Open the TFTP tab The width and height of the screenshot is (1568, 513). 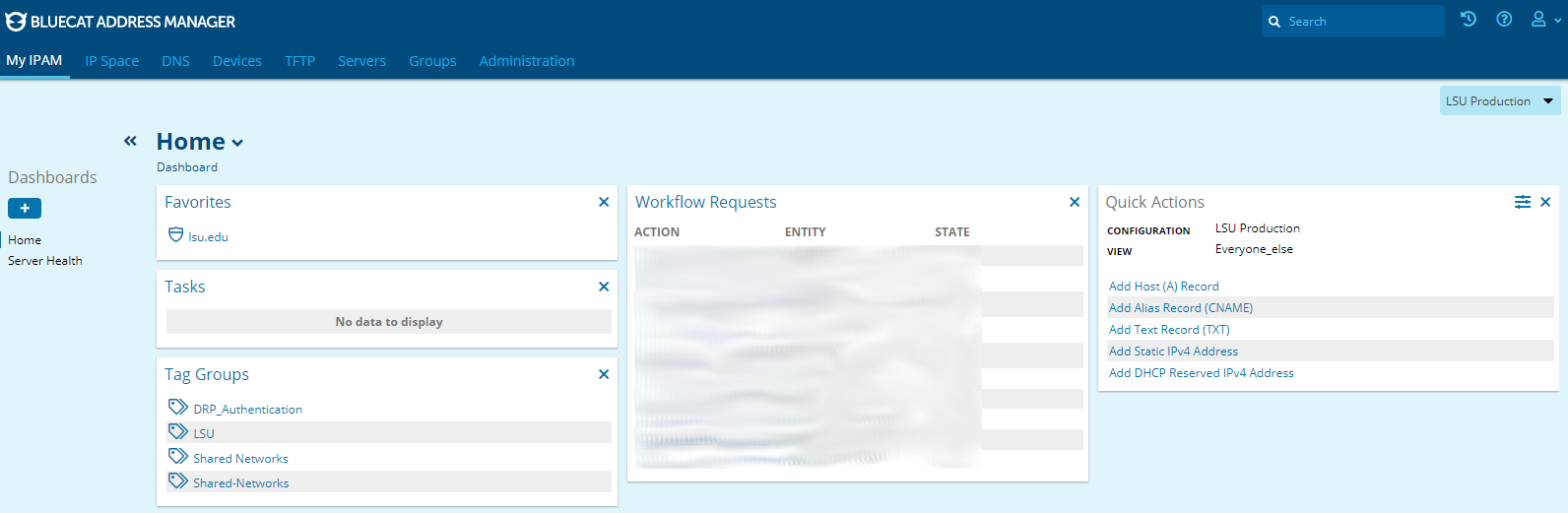click(x=300, y=61)
